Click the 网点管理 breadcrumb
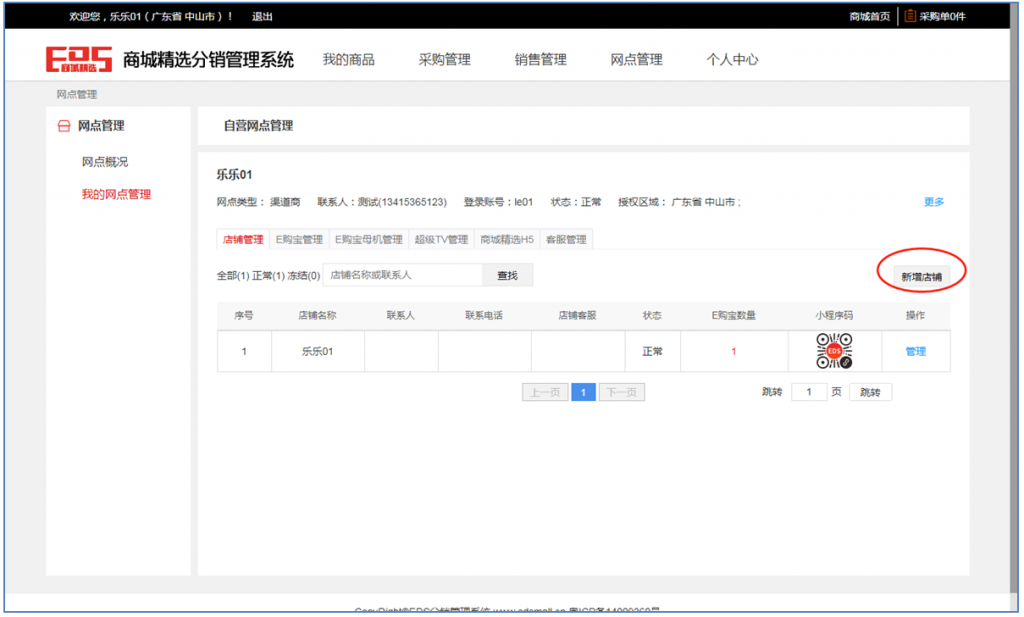The height and width of the screenshot is (617, 1024). click(x=76, y=95)
